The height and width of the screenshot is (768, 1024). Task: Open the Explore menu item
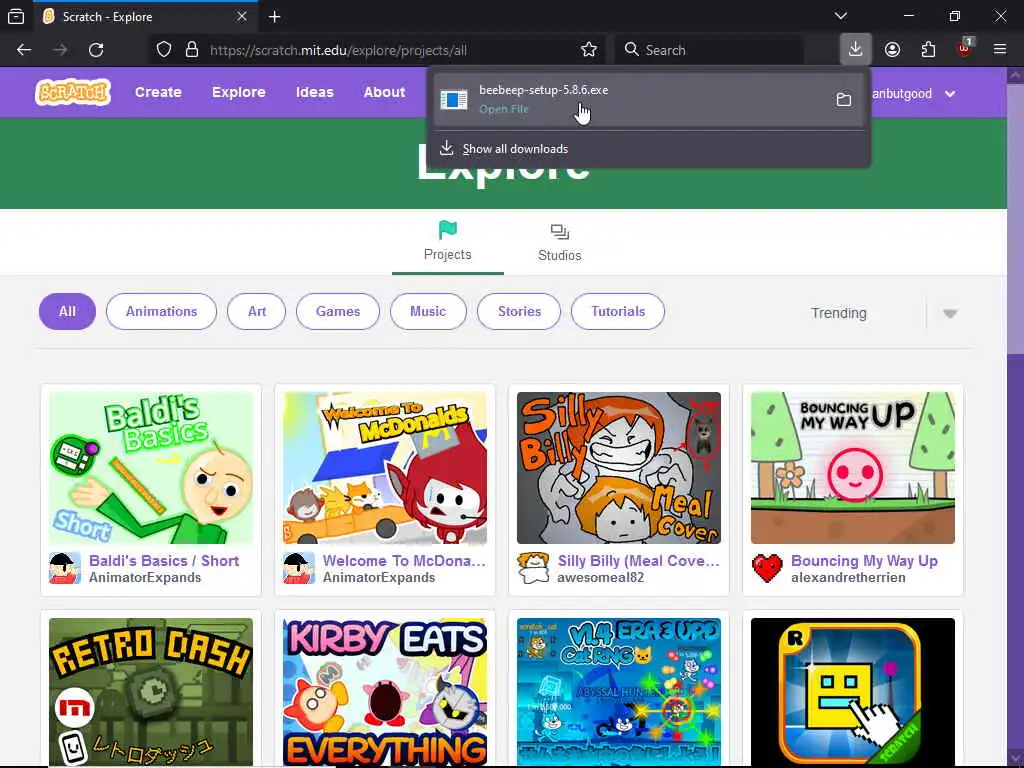pyautogui.click(x=238, y=92)
